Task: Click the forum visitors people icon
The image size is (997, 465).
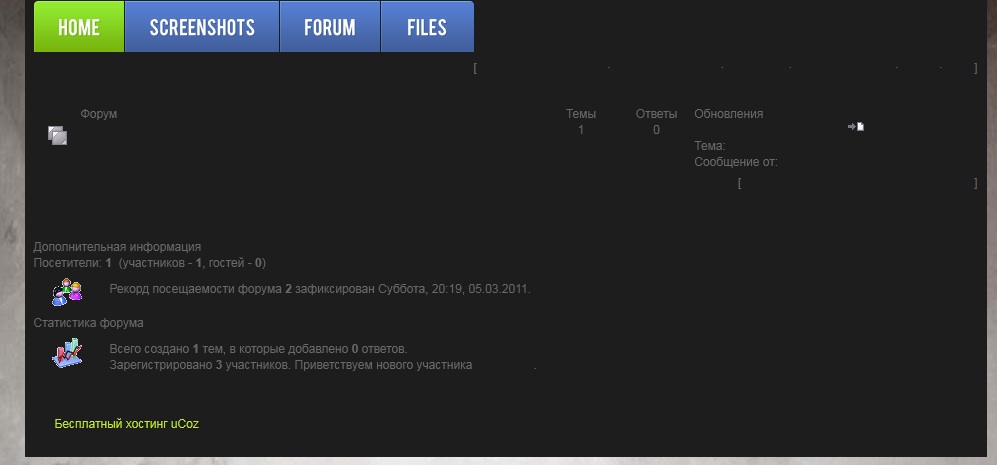Action: (x=67, y=292)
